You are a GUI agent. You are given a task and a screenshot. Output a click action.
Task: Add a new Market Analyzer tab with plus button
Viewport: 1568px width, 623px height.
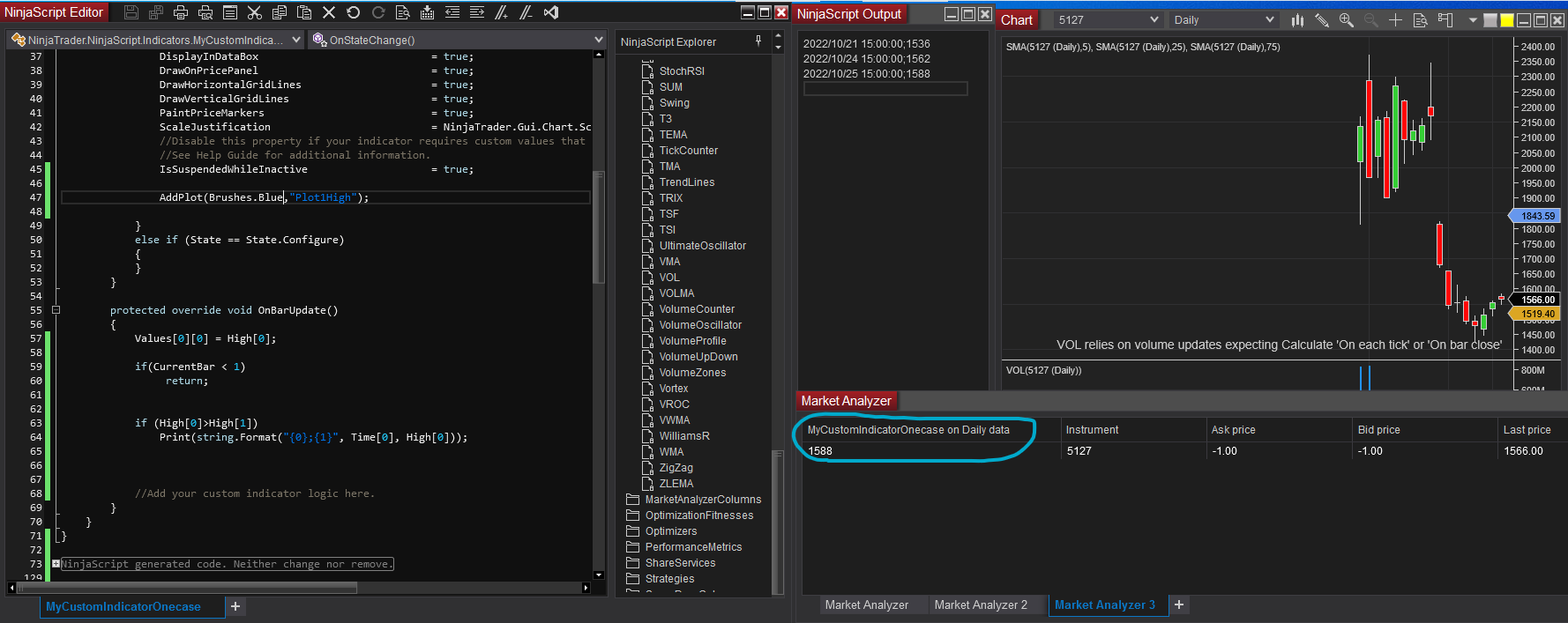click(x=1179, y=604)
